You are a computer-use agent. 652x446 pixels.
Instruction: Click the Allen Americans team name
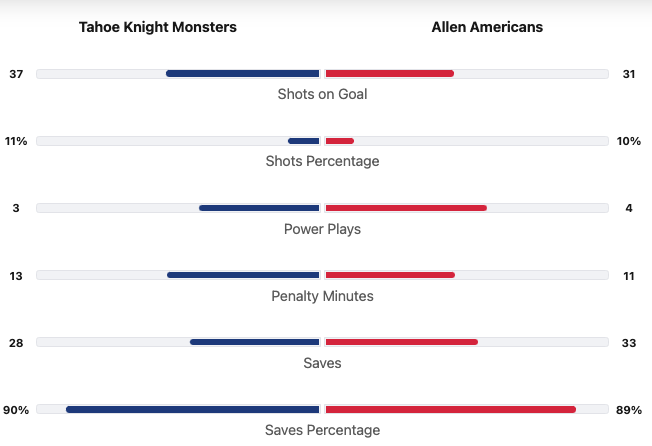pos(487,27)
